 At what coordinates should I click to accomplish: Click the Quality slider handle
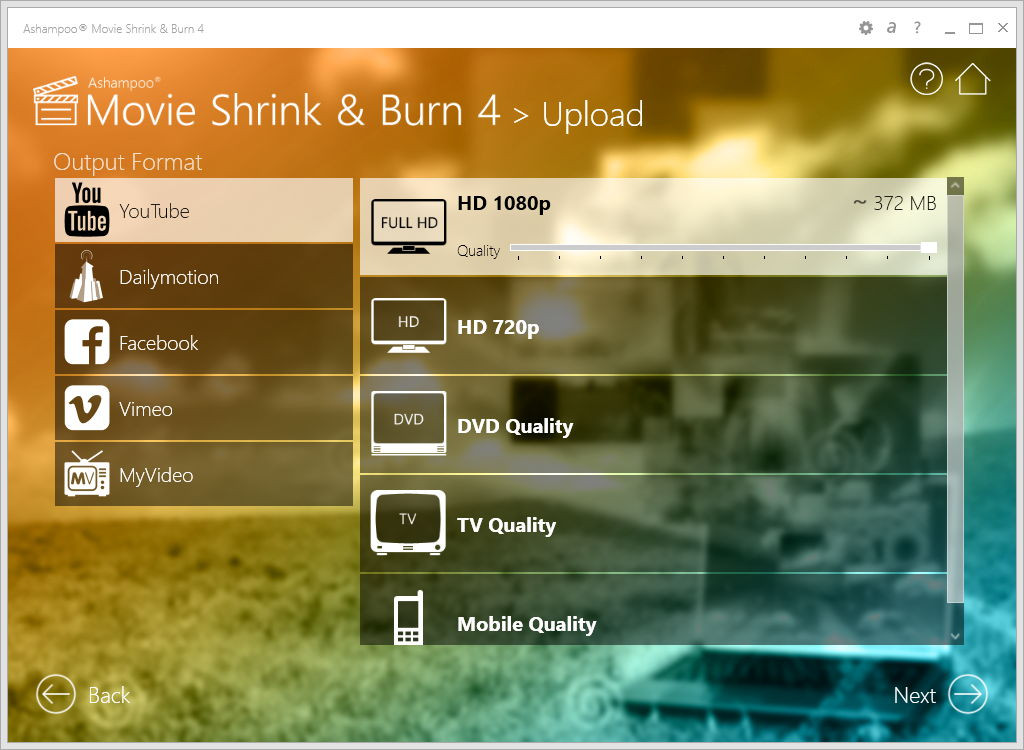tap(929, 248)
